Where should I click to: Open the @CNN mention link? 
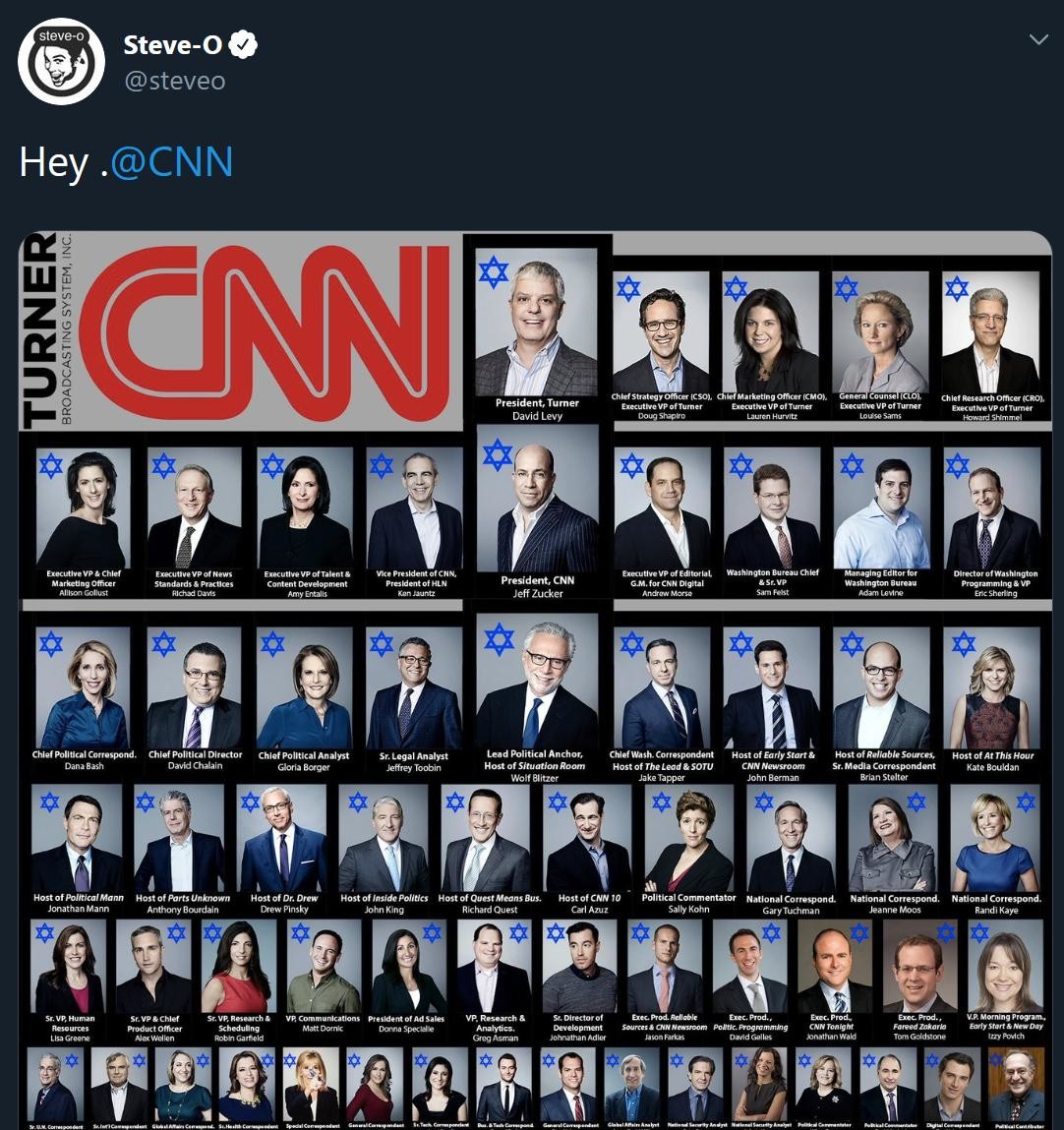(x=171, y=162)
